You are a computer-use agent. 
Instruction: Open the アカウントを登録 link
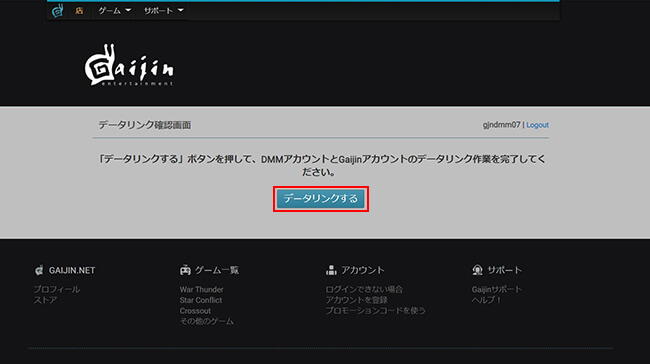click(357, 300)
